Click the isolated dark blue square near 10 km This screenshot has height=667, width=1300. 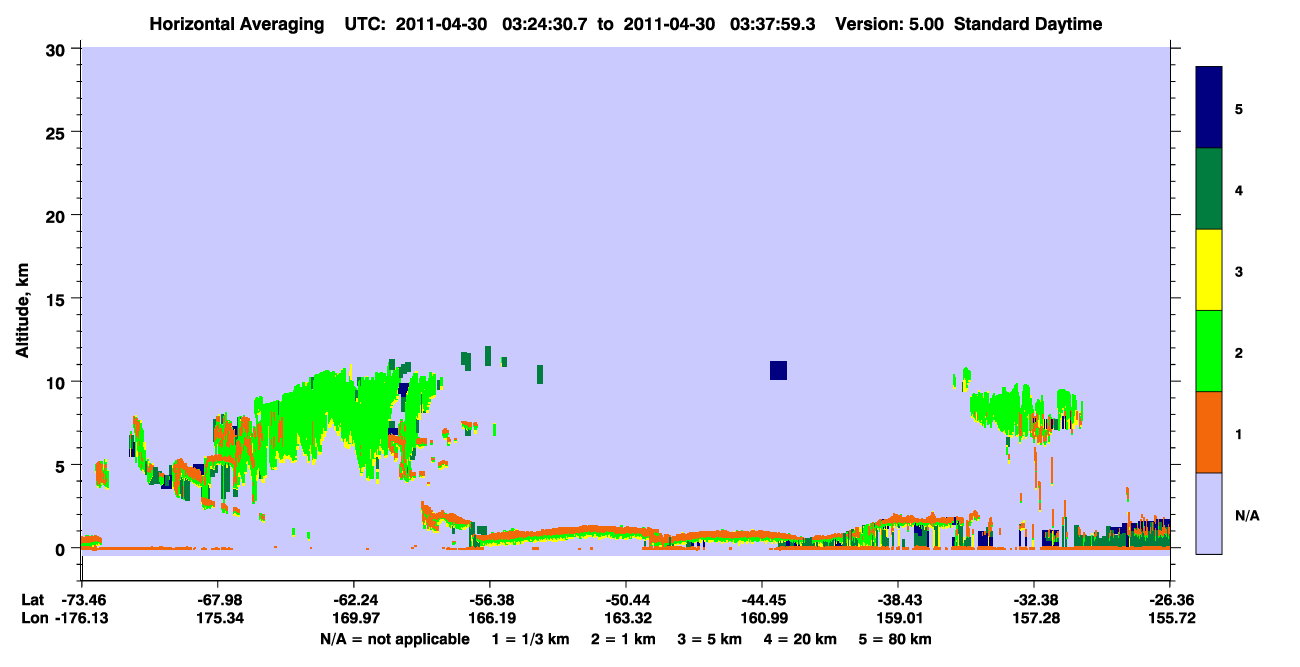[779, 370]
